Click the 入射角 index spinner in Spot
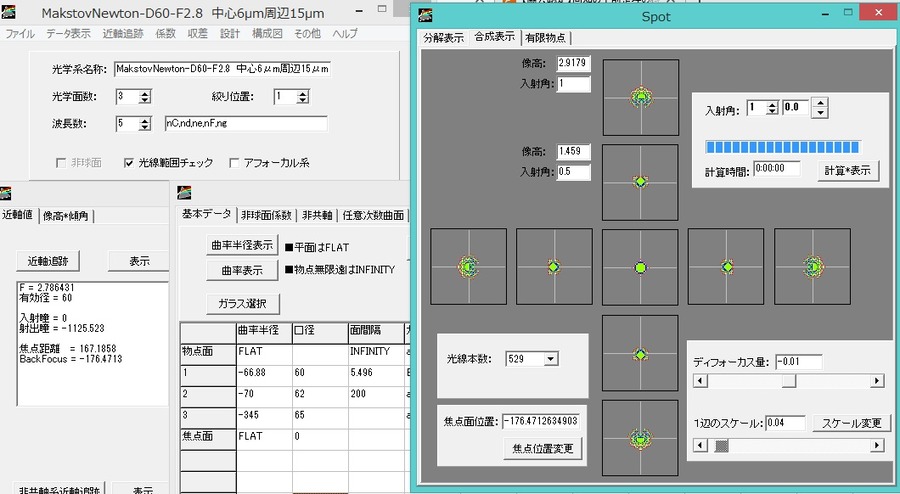This screenshot has width=900, height=494. point(773,108)
